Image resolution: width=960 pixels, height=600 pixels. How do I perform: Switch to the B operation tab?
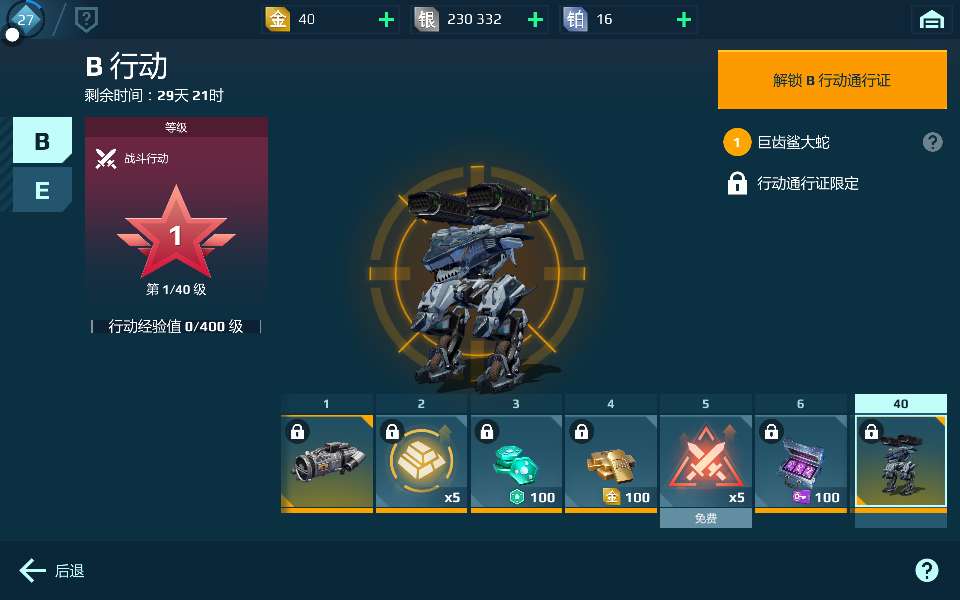pyautogui.click(x=42, y=140)
